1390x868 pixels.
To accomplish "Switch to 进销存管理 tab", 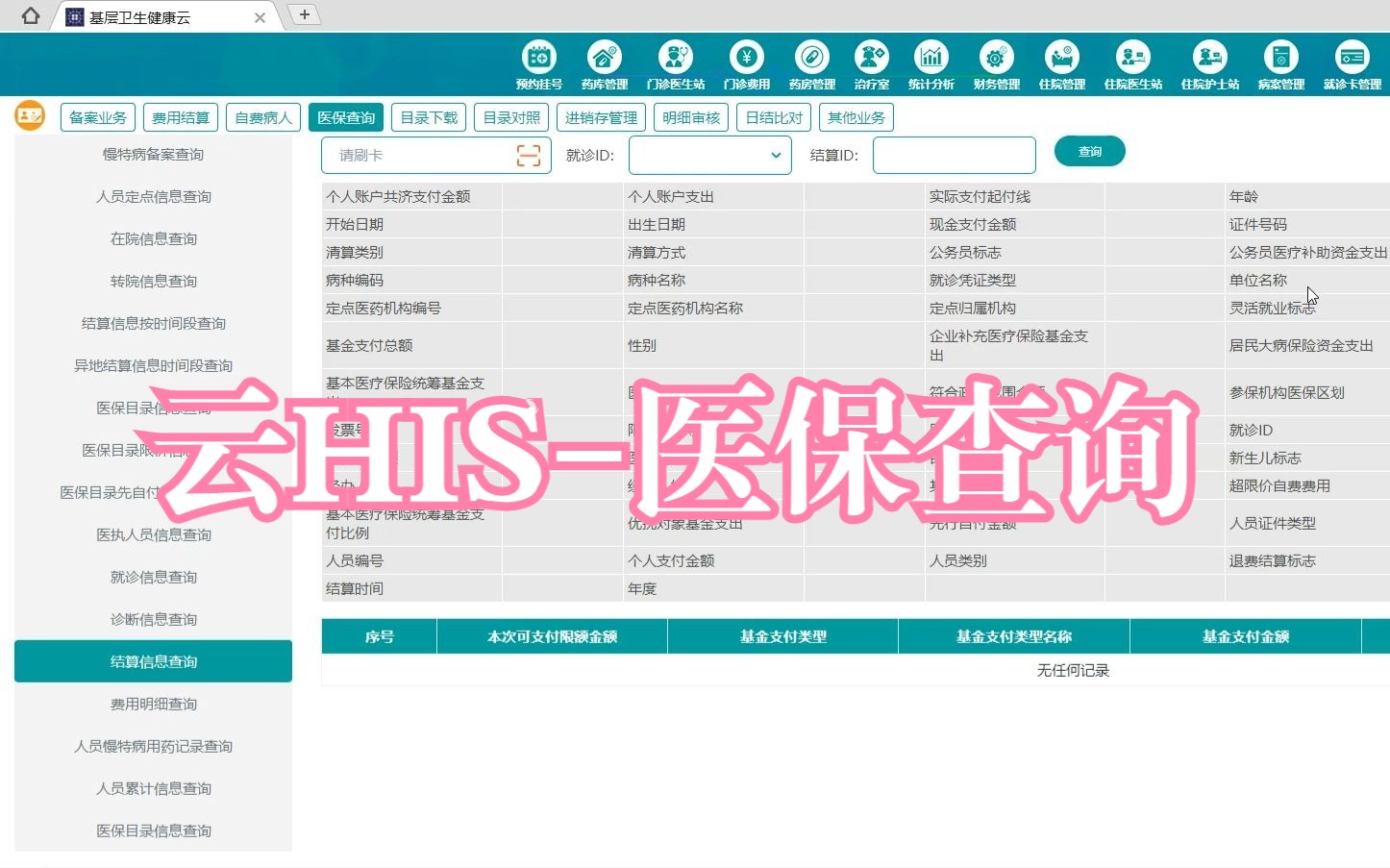I will tap(601, 117).
